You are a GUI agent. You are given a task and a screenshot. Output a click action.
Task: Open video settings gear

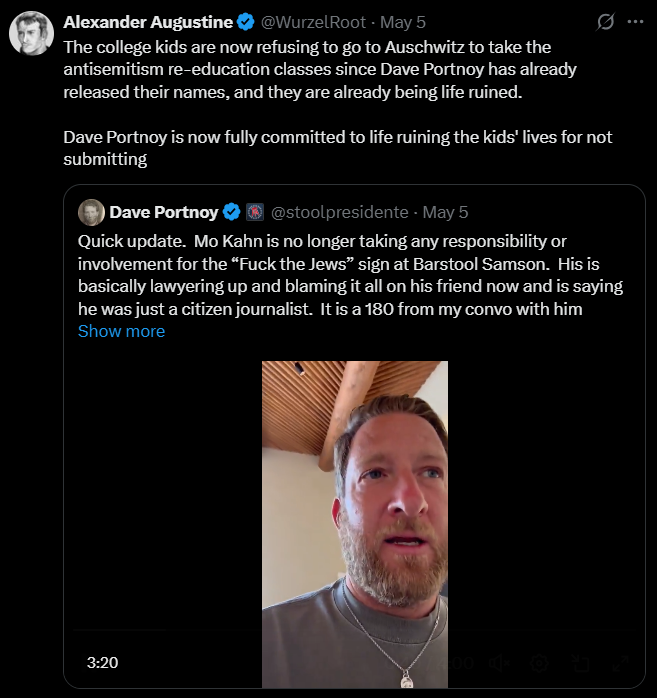tap(540, 662)
